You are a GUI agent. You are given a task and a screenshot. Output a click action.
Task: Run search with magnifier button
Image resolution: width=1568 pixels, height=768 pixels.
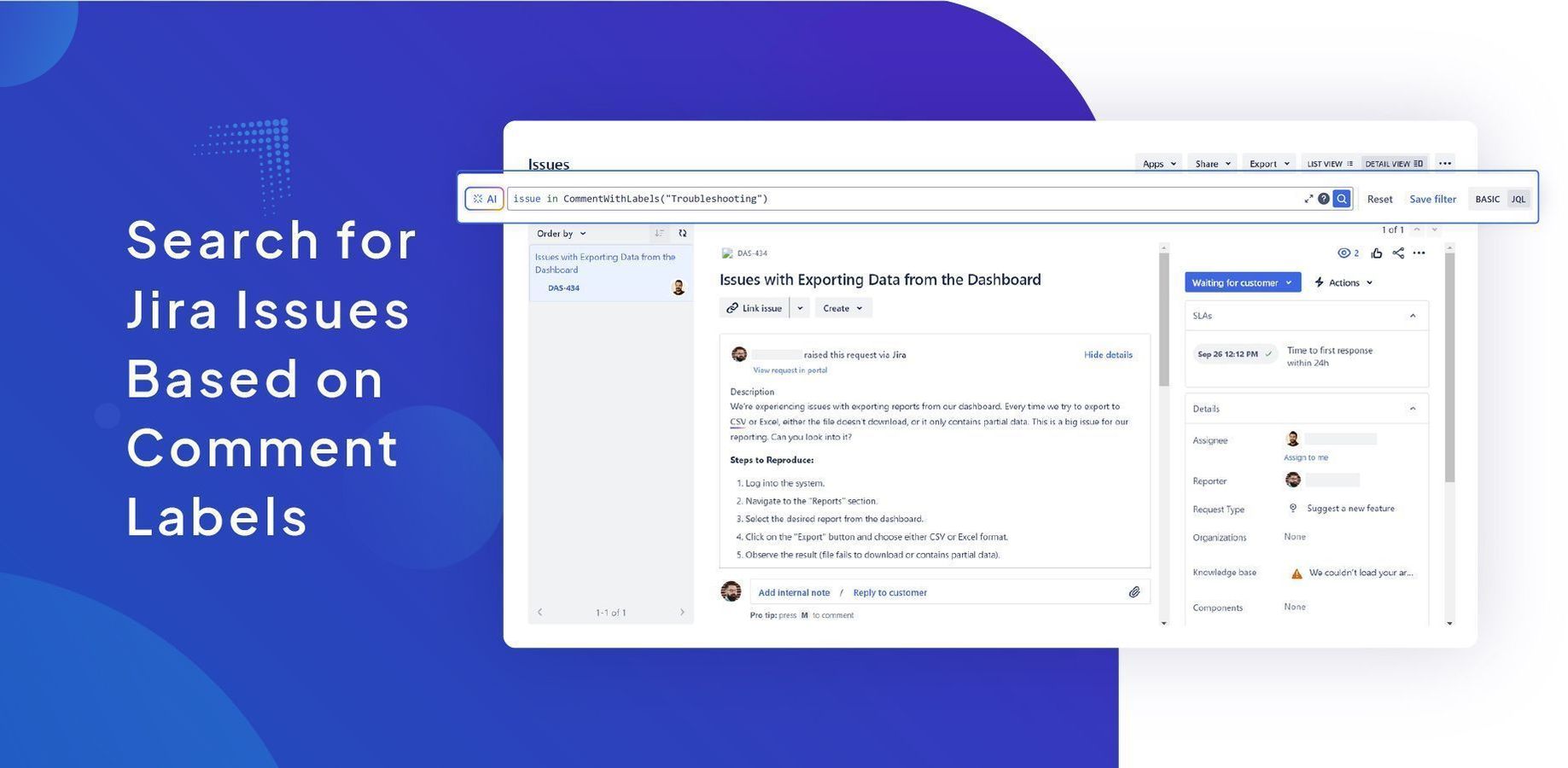(1342, 199)
